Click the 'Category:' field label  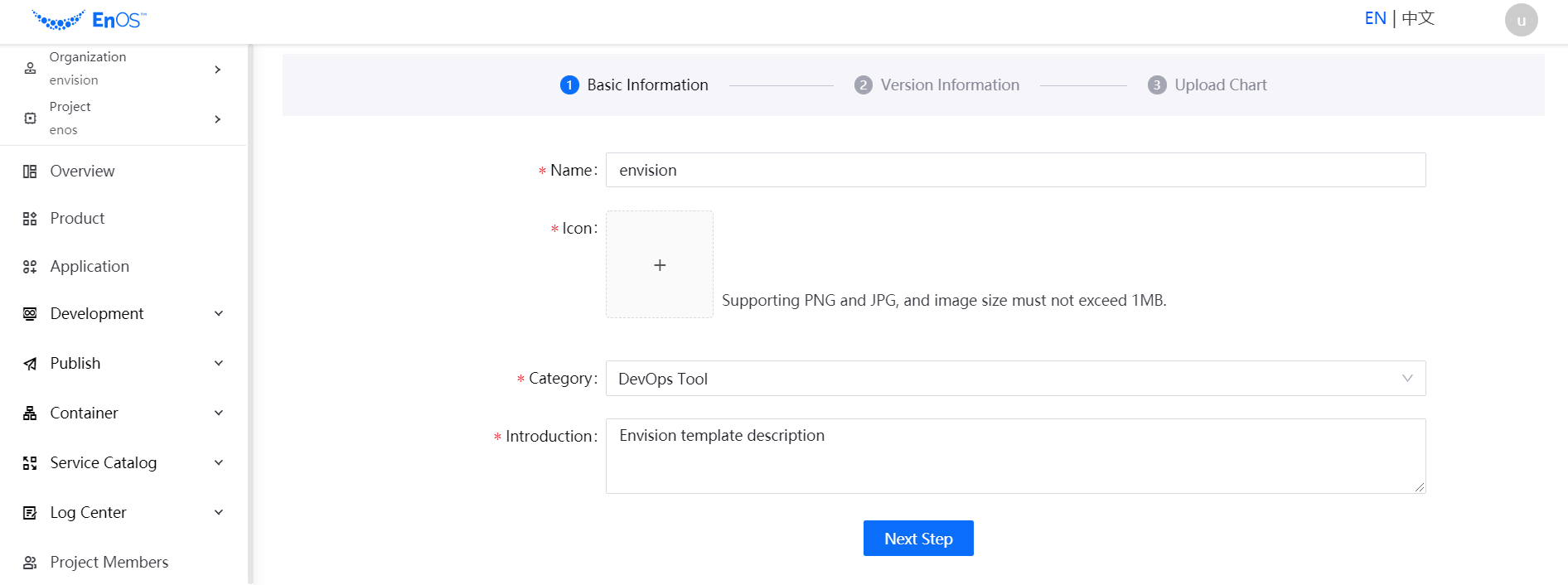click(x=563, y=379)
